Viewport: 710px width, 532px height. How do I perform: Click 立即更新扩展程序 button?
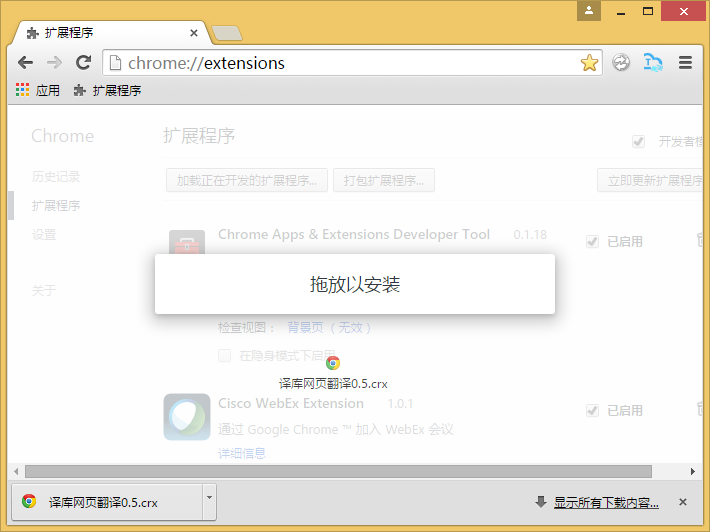tap(650, 180)
